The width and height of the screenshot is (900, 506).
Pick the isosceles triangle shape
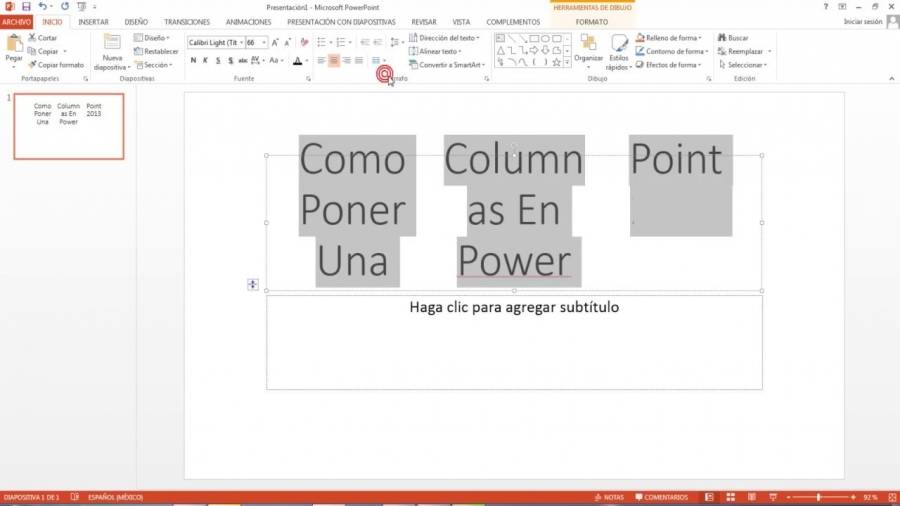pyautogui.click(x=501, y=50)
